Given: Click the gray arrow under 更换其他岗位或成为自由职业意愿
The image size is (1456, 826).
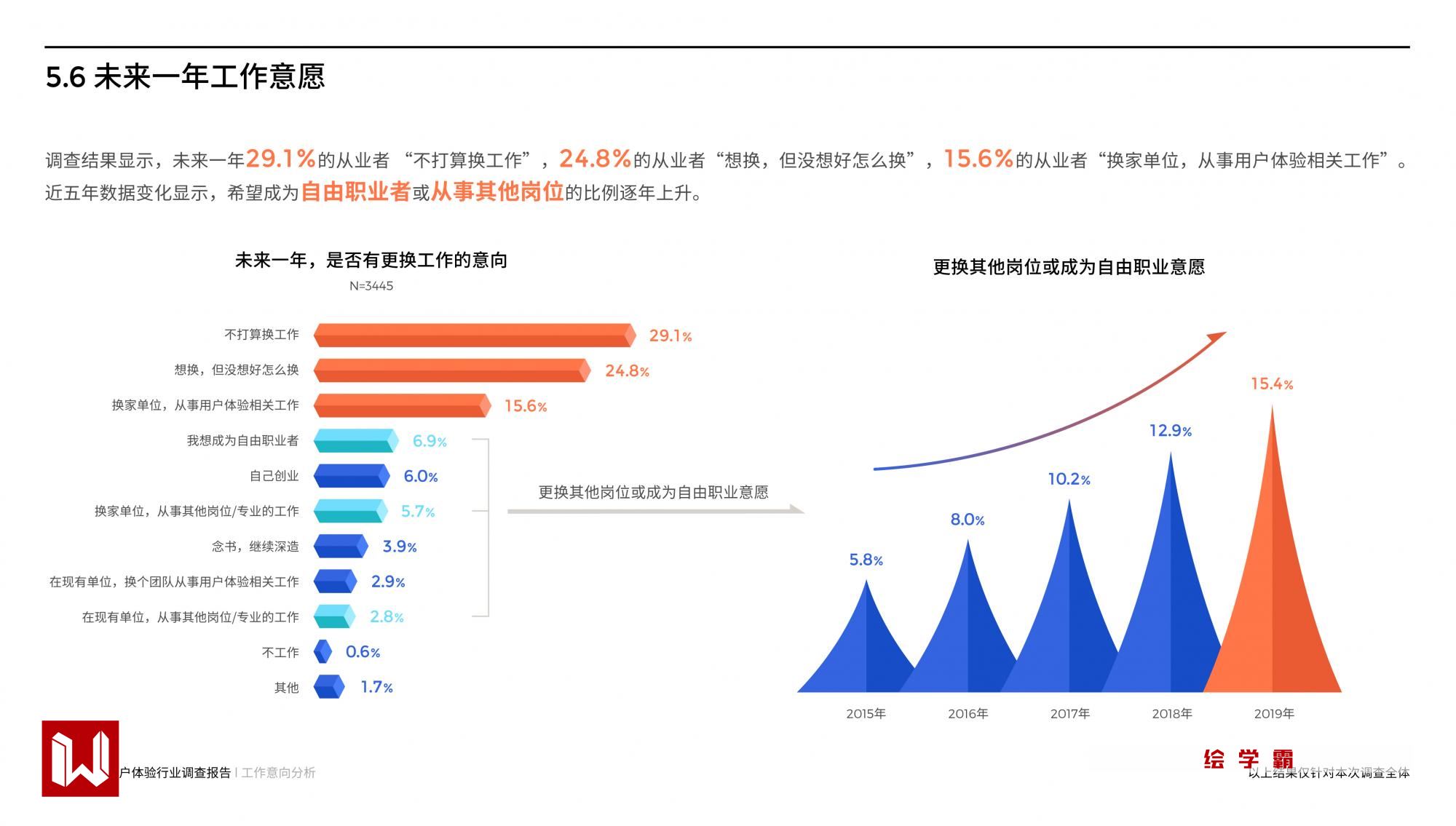Looking at the screenshot, I should [x=655, y=511].
